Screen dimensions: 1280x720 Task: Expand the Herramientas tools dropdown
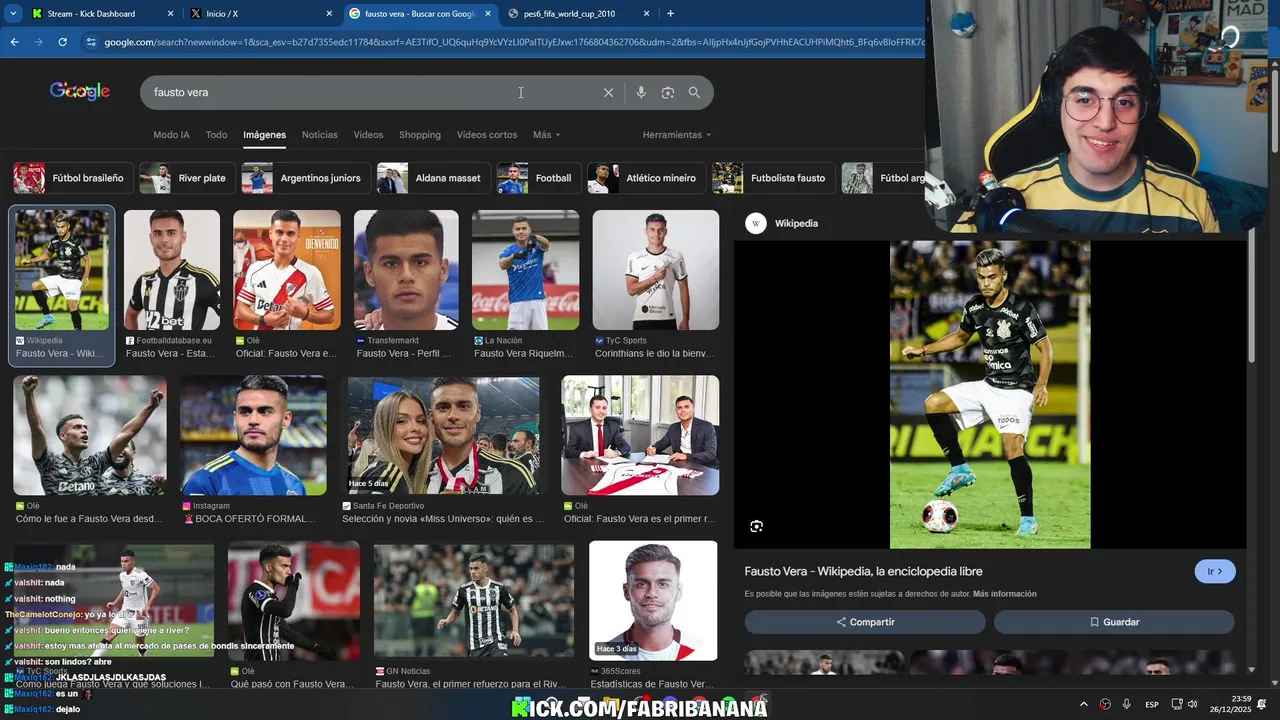(677, 135)
